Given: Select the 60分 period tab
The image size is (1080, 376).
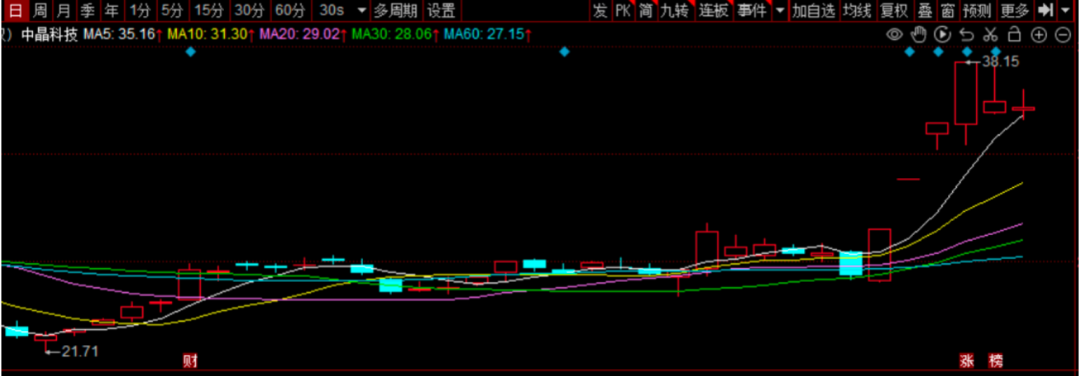Looking at the screenshot, I should 290,10.
